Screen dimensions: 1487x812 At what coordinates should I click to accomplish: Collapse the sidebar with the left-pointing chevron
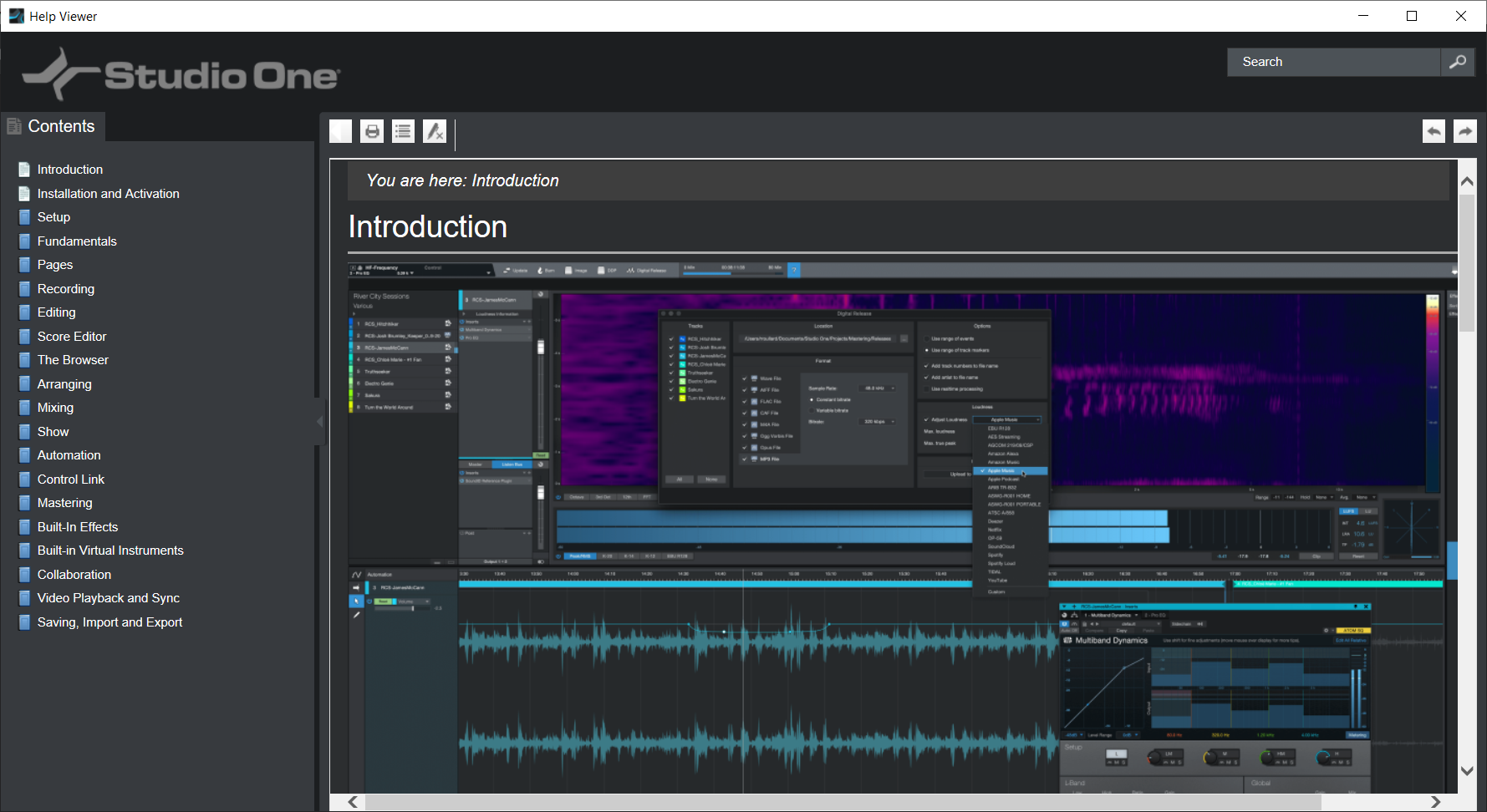click(x=319, y=421)
